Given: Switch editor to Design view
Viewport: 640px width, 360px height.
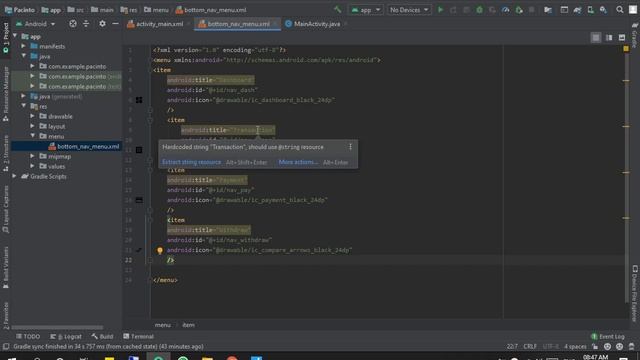Looking at the screenshot, I should [622, 38].
